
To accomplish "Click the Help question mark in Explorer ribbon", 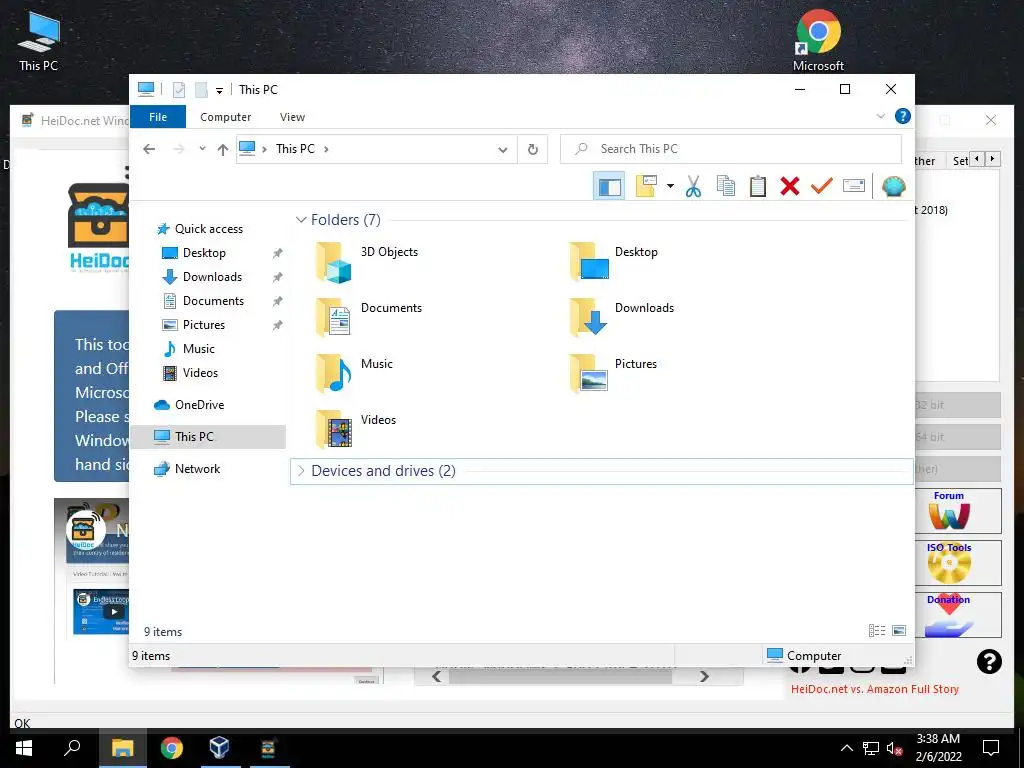I will tap(903, 116).
